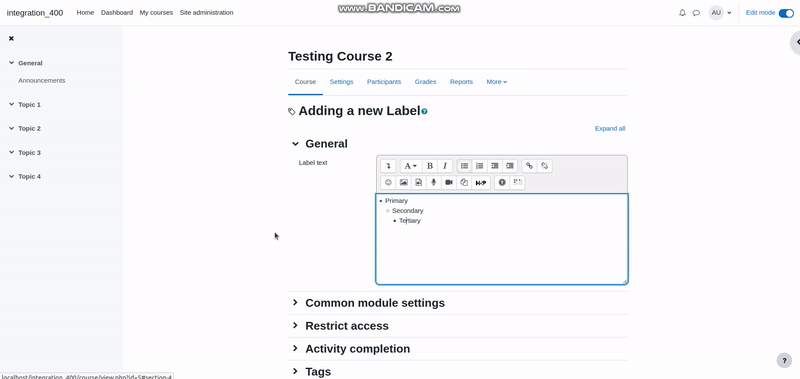Switch to the Grades tab
Screen dimensions: 800x379
(425, 82)
